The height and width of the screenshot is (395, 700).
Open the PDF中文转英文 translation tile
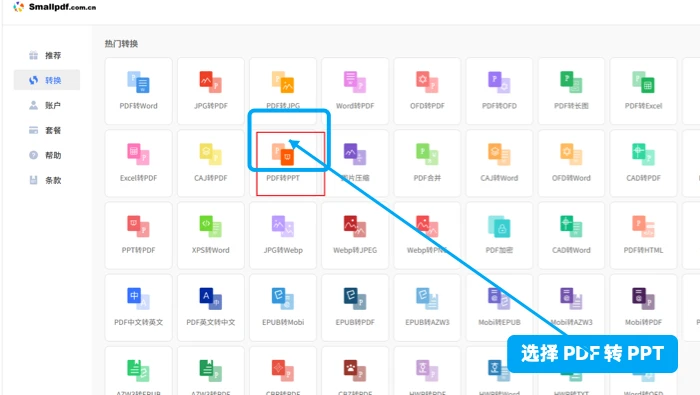click(138, 308)
